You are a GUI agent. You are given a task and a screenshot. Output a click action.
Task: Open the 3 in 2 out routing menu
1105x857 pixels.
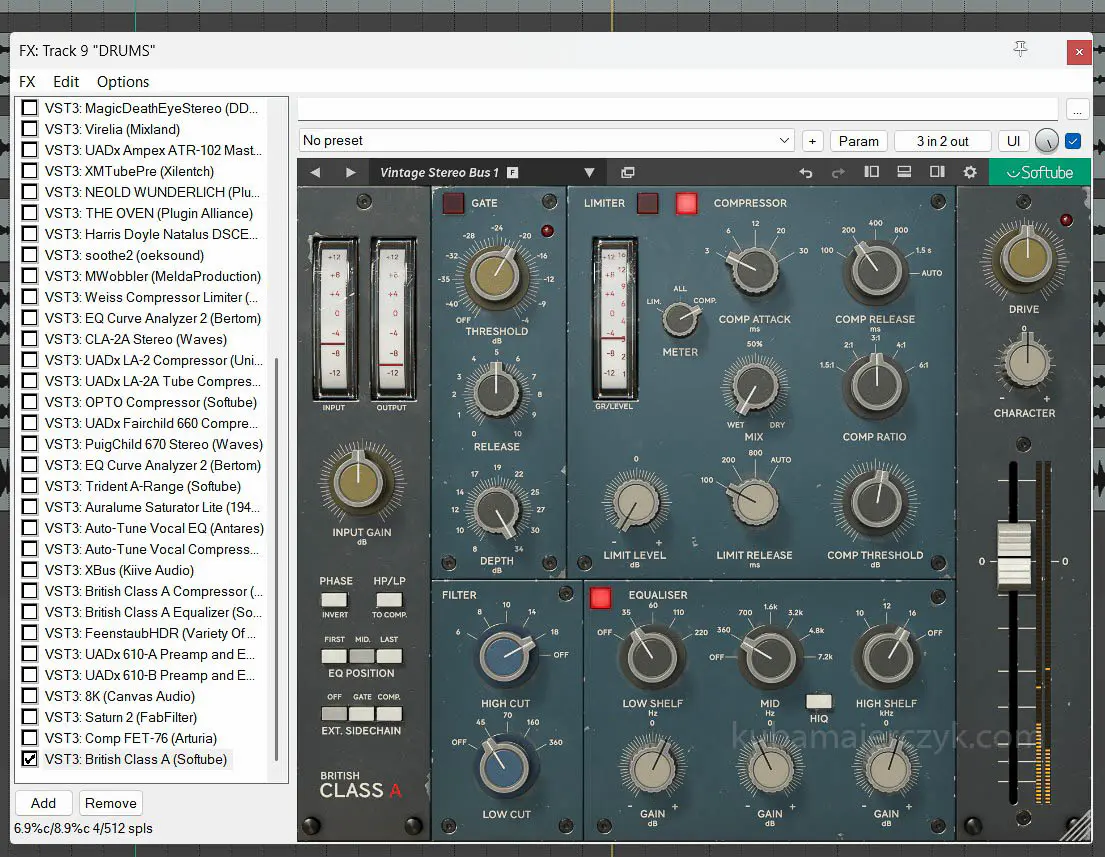(x=942, y=141)
